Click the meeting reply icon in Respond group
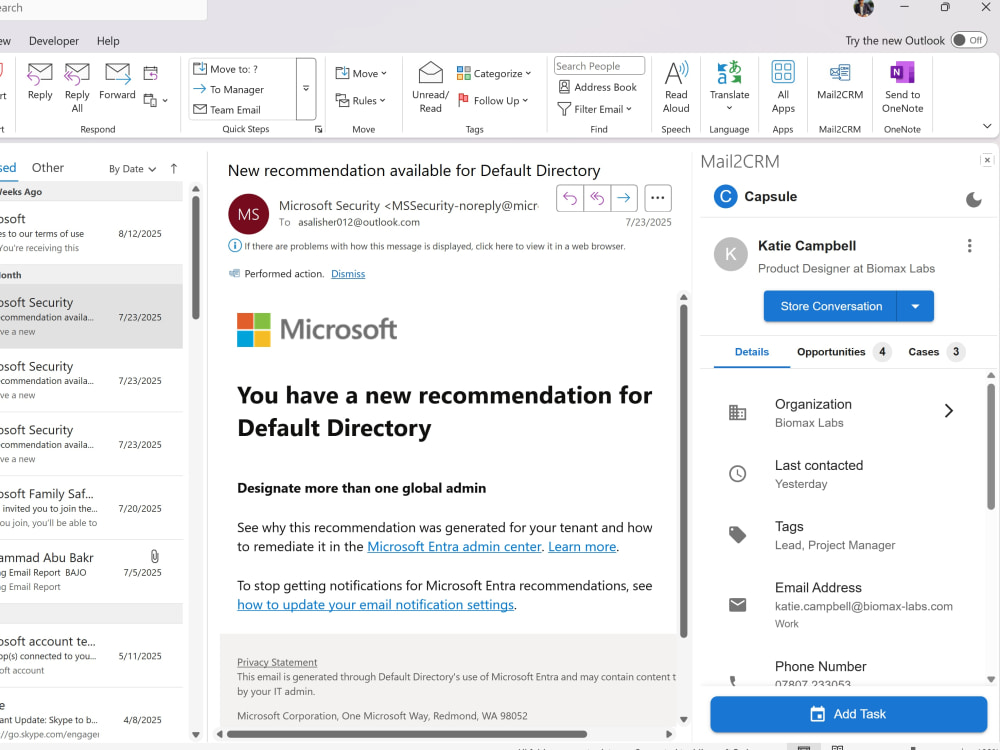1000x750 pixels. point(151,73)
